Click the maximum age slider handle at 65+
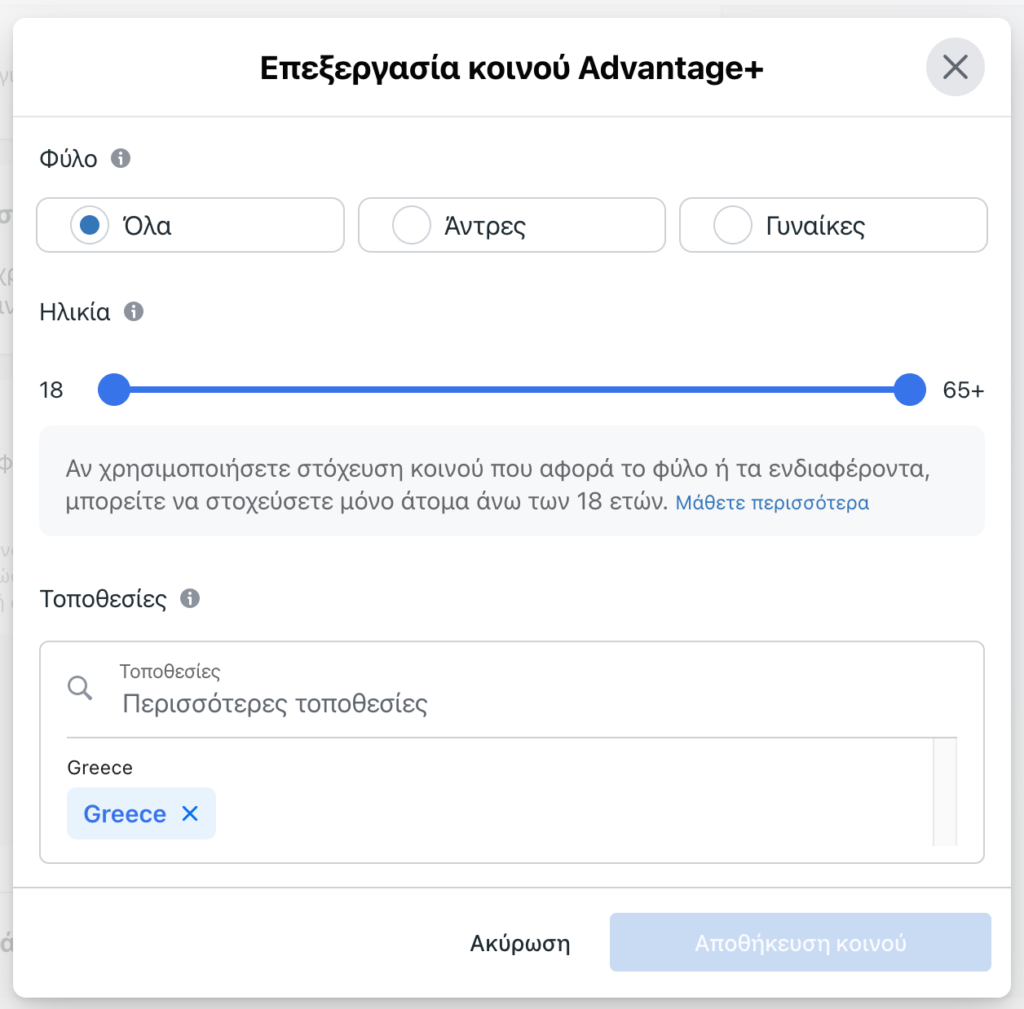 (910, 390)
